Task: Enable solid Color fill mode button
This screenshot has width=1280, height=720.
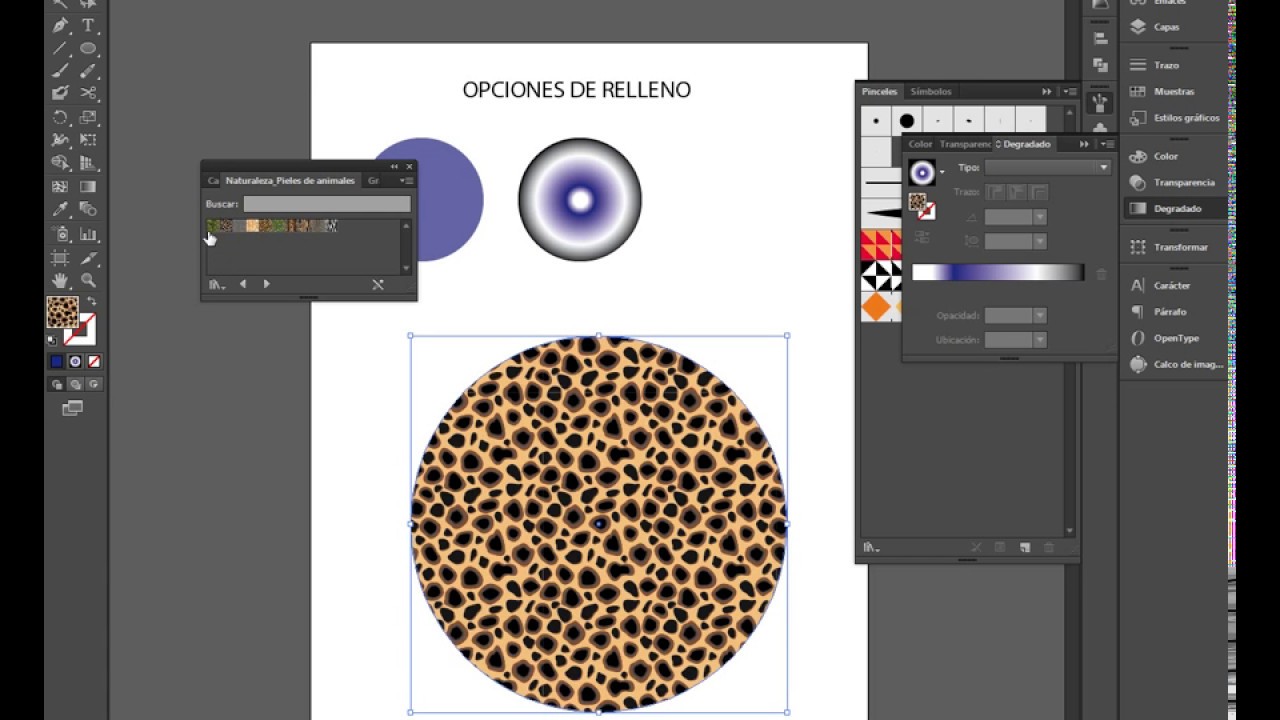Action: click(x=57, y=361)
